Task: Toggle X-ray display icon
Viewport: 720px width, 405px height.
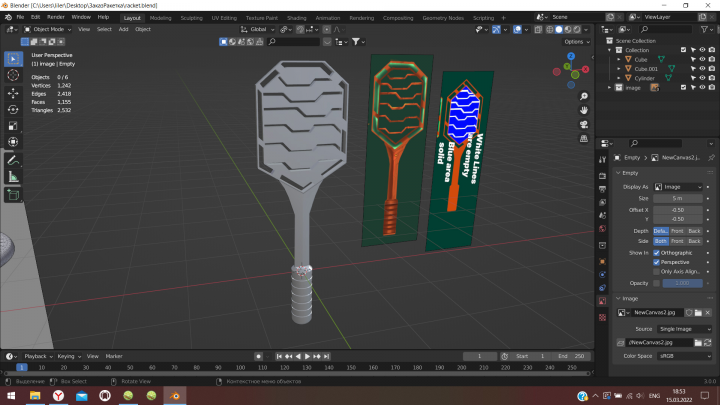Action: tap(538, 29)
